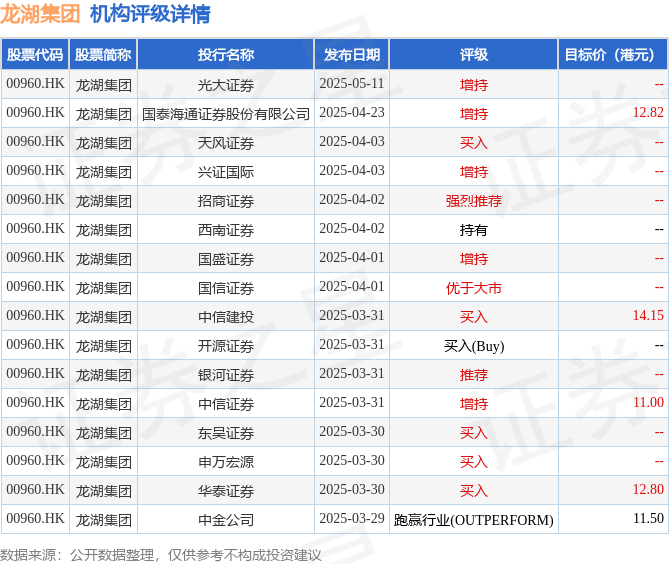The height and width of the screenshot is (564, 669).
Task: Click the 机构评级详情 blue title
Action: tap(150, 14)
